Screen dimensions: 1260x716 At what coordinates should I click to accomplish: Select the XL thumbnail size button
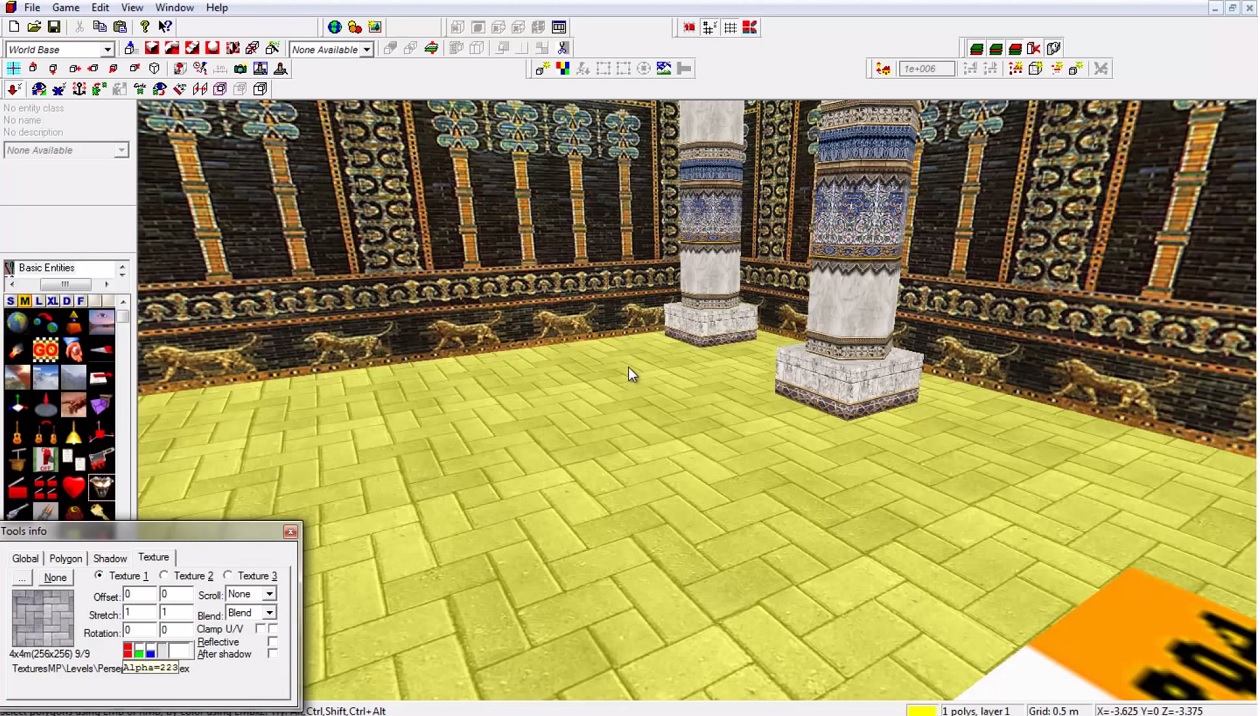pyautogui.click(x=52, y=301)
